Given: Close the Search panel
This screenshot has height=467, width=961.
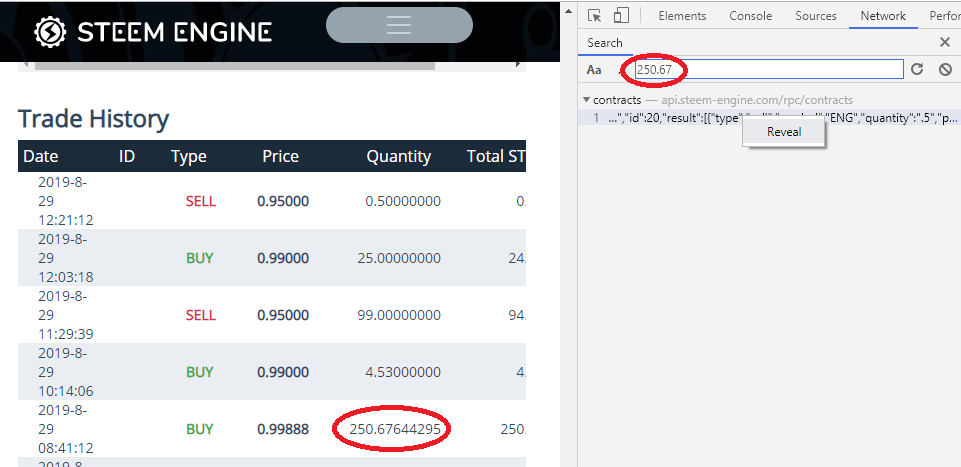Looking at the screenshot, I should pyautogui.click(x=944, y=42).
